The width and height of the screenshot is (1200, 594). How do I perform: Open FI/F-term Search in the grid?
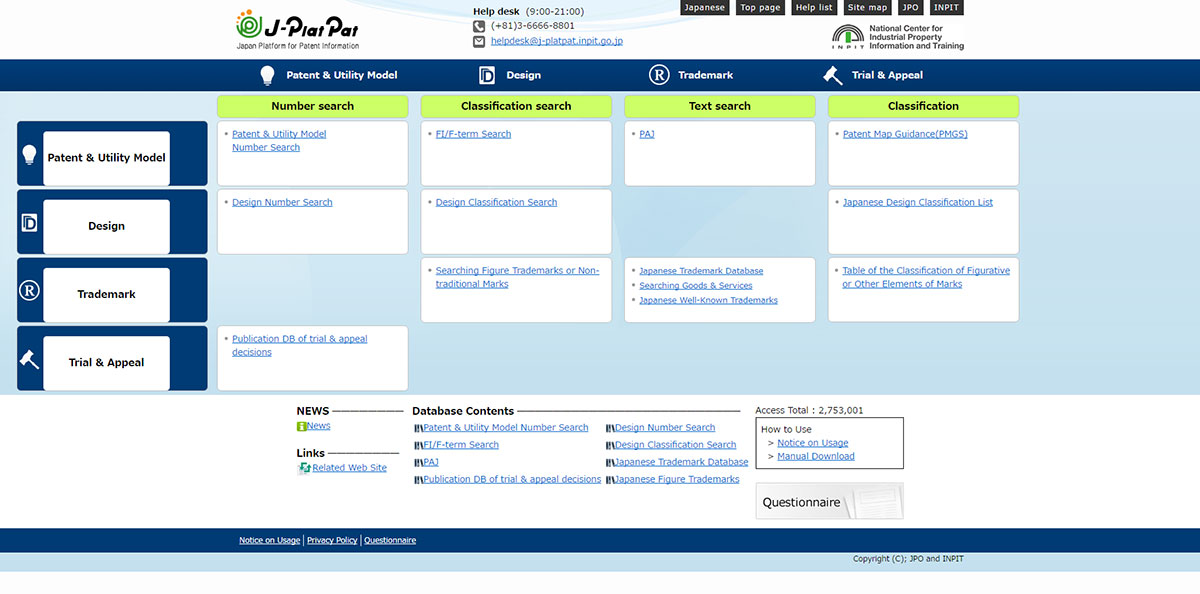(473, 134)
